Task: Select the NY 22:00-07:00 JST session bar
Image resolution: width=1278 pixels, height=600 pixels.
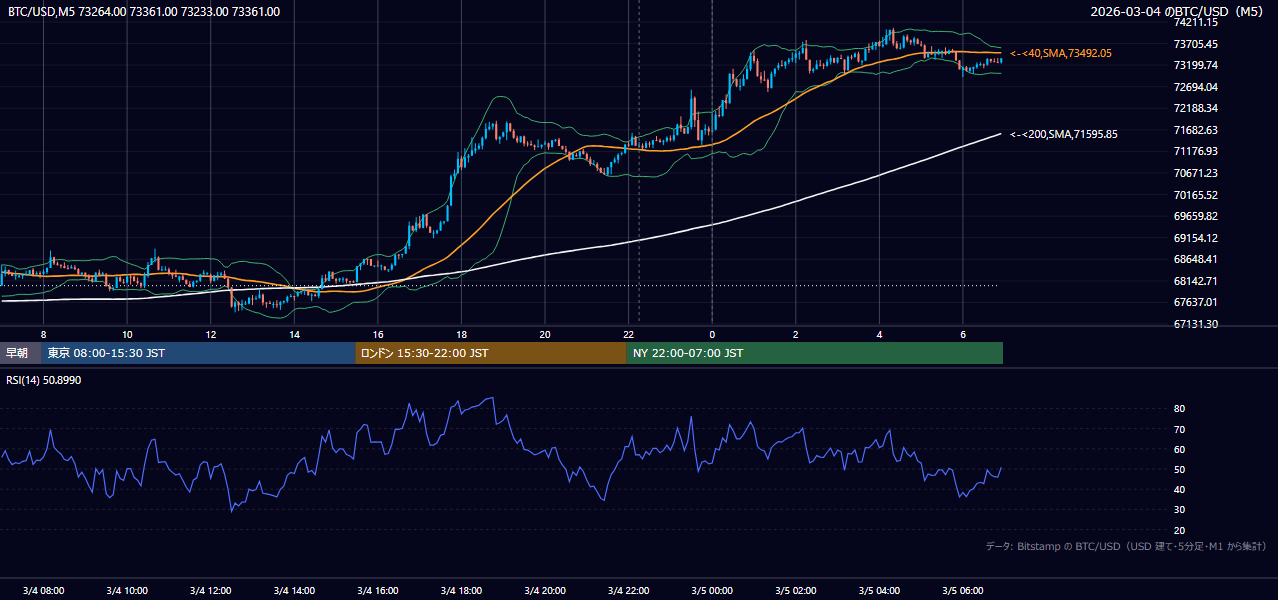Action: (815, 353)
